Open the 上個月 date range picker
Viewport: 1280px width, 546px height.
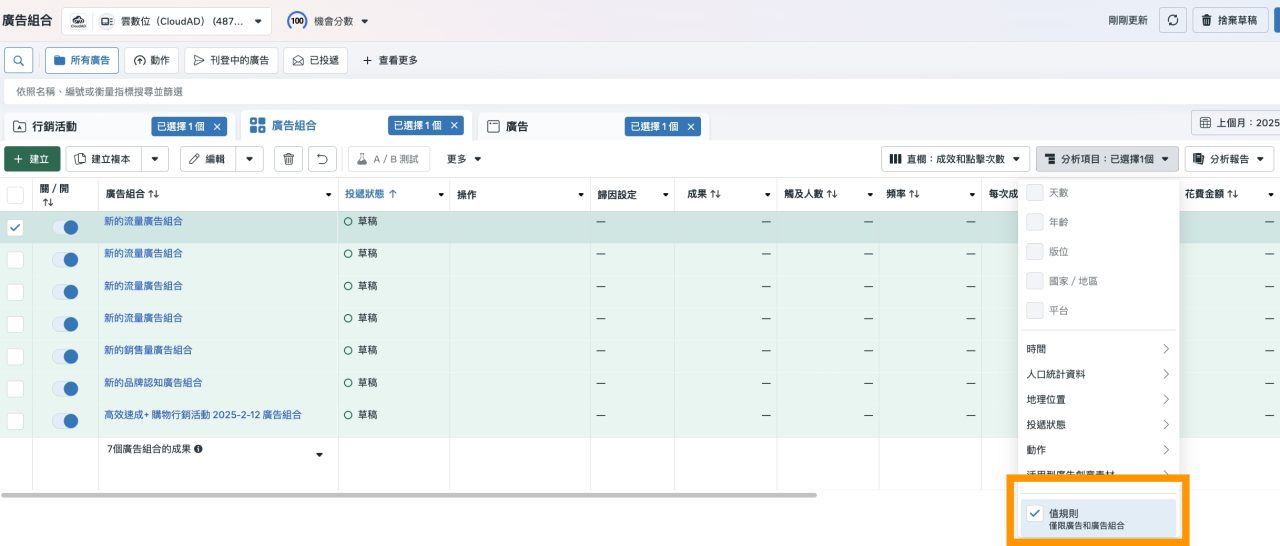[1236, 123]
